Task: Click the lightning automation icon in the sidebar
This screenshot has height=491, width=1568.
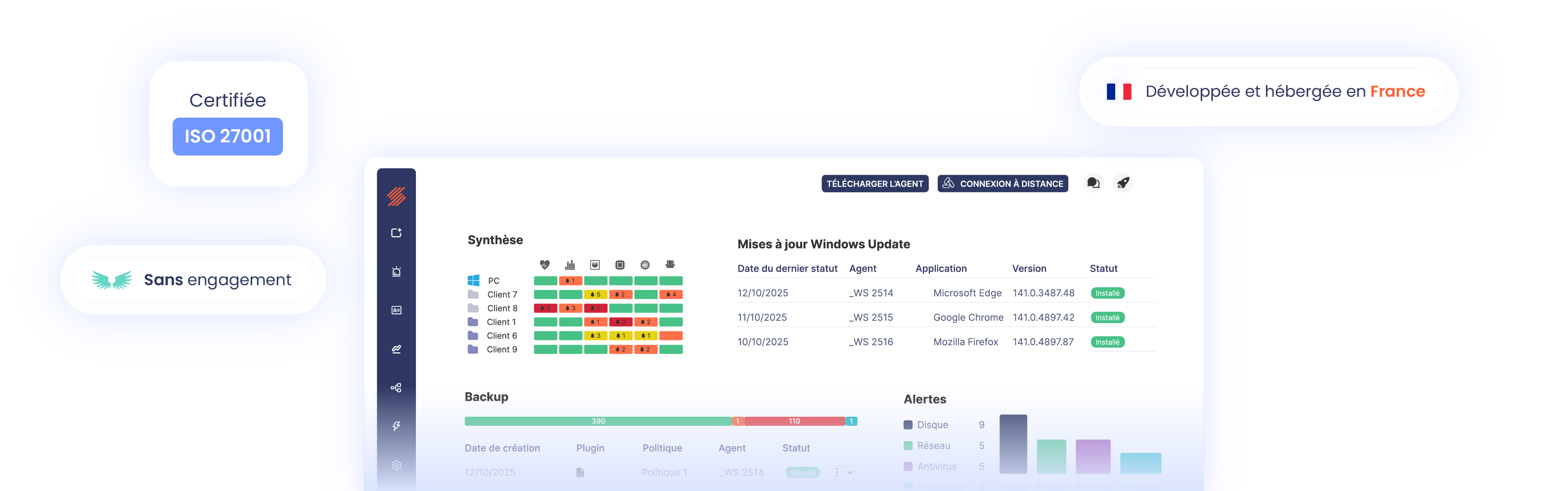Action: click(x=396, y=426)
